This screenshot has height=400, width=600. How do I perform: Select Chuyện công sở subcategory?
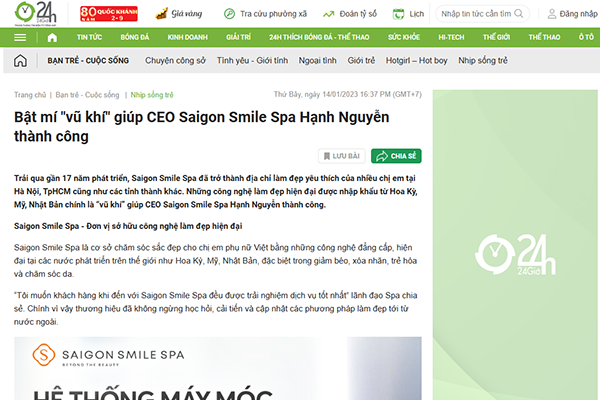click(x=175, y=60)
